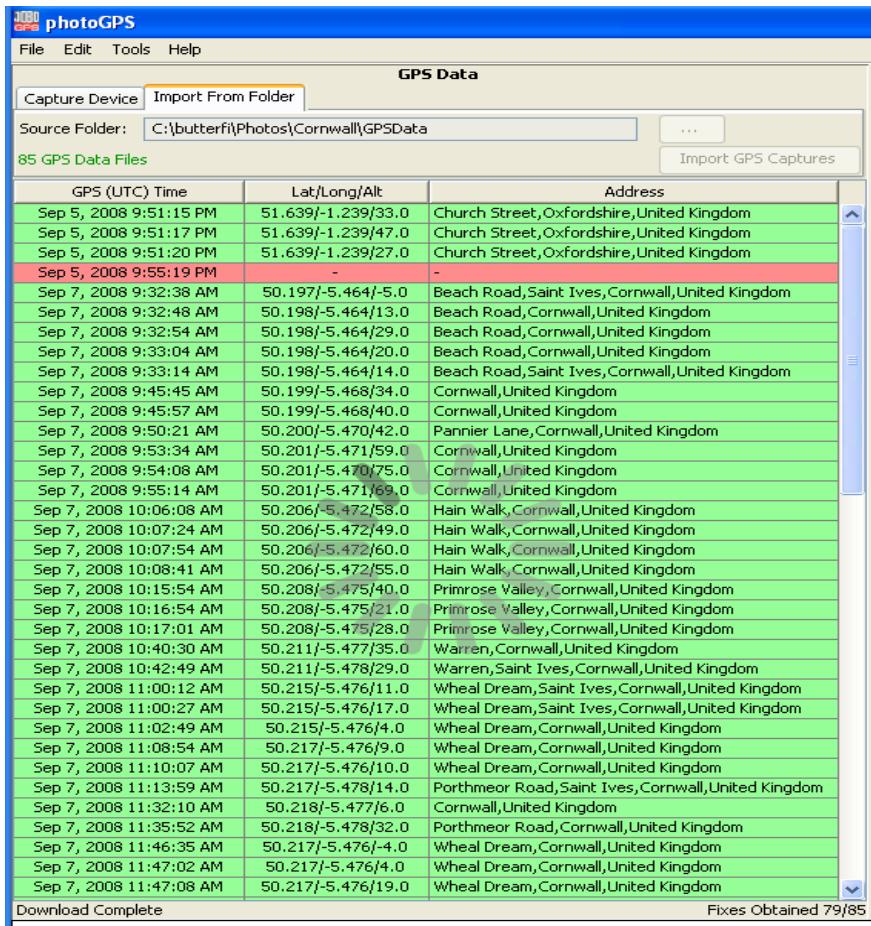Select row Sep 7, 2008 11:32:10 AM
The image size is (871, 926).
pos(426,807)
